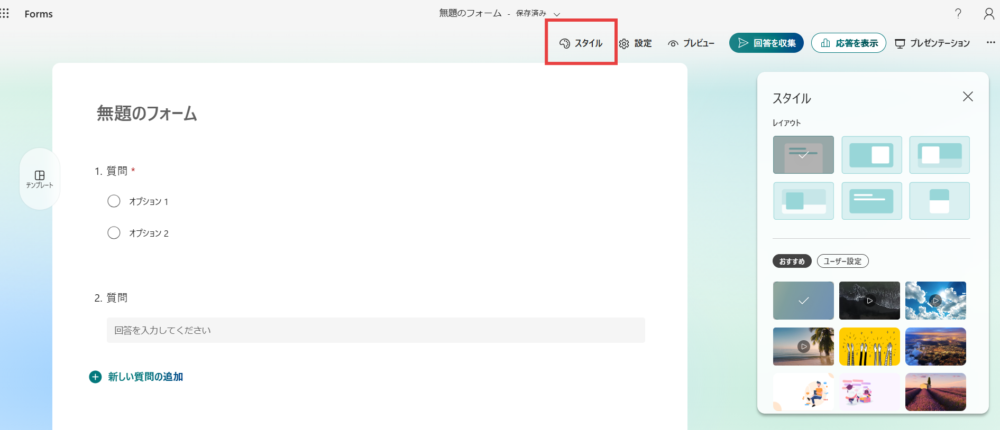
Task: Click the 応答を表示 button
Action: coord(848,43)
